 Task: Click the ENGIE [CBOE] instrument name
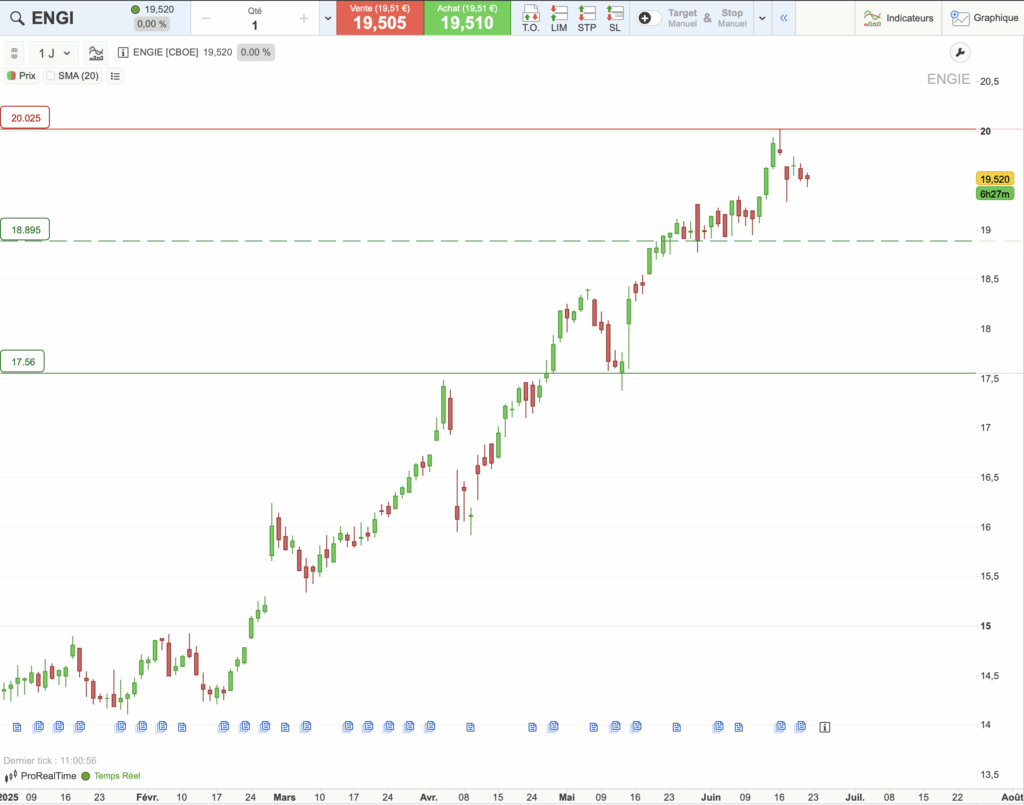[x=166, y=52]
